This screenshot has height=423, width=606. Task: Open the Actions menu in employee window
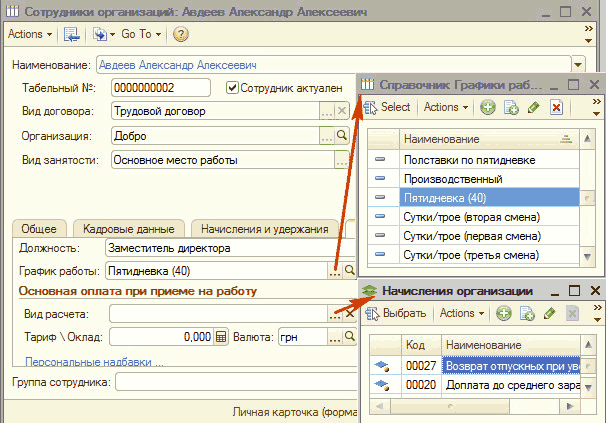[30, 34]
